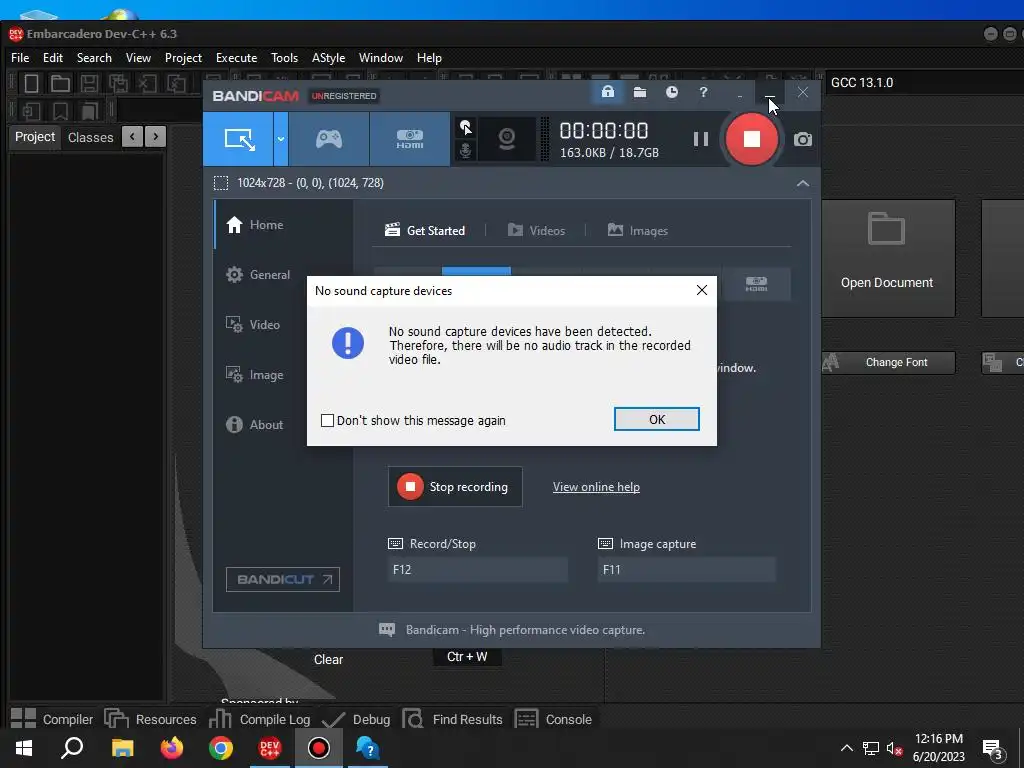The image size is (1024, 768).
Task: Click the New file icon in Dev-C++ toolbar
Action: click(x=31, y=83)
